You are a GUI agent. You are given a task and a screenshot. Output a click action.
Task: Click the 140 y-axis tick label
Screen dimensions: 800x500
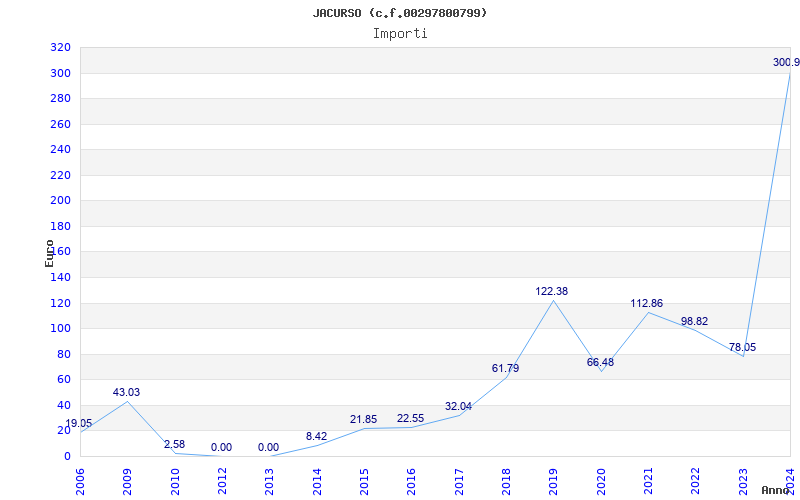[x=60, y=278]
